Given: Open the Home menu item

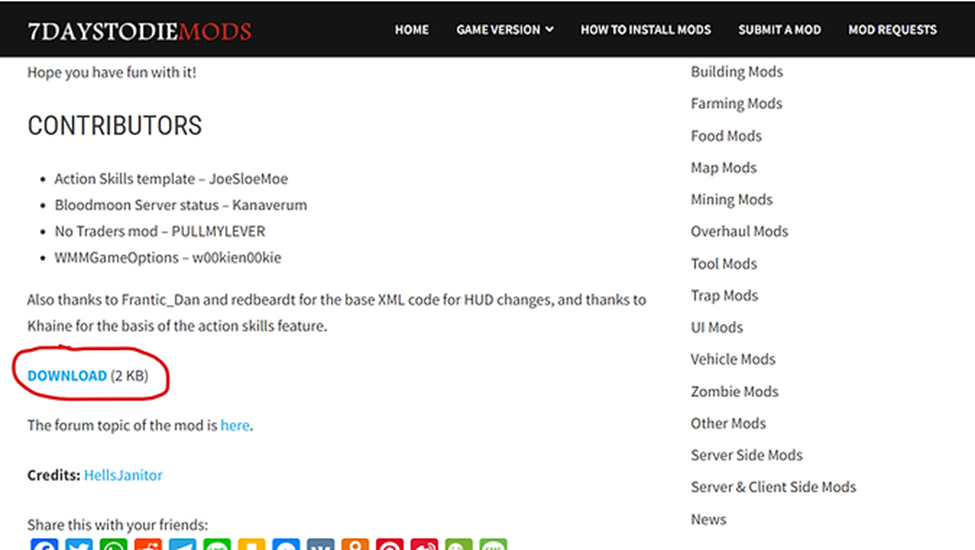Looking at the screenshot, I should pyautogui.click(x=412, y=30).
